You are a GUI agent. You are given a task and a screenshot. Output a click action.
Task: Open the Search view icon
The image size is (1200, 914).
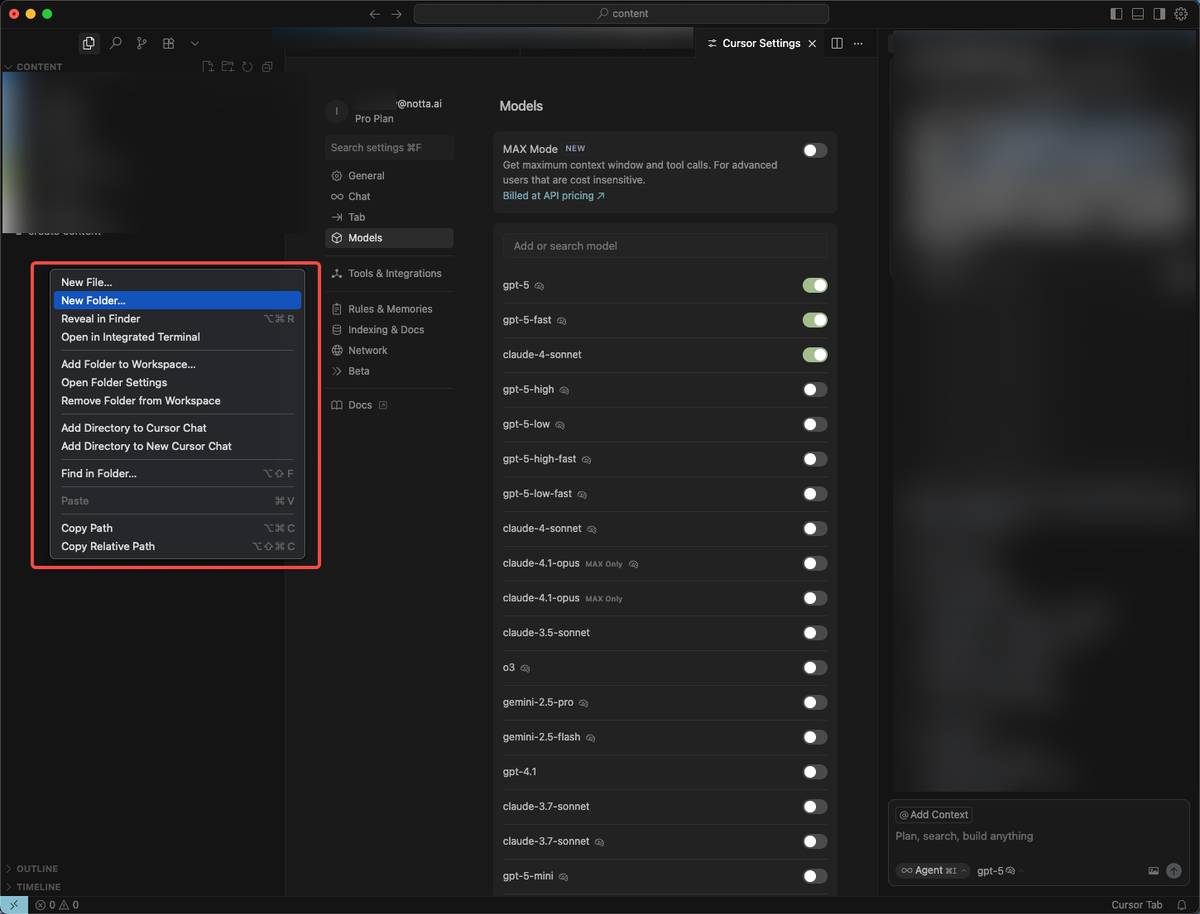pos(116,44)
